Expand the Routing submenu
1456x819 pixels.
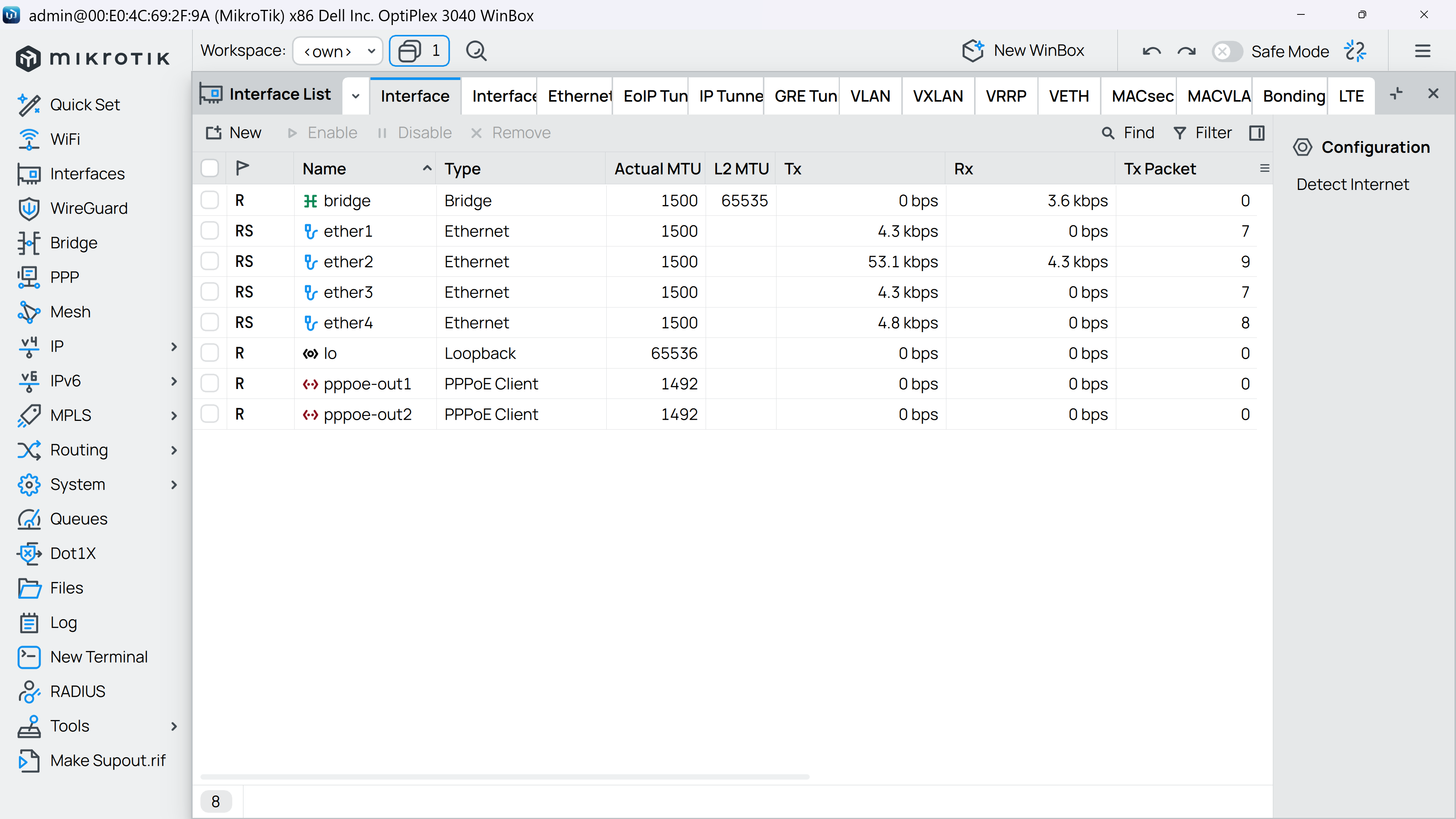174,450
